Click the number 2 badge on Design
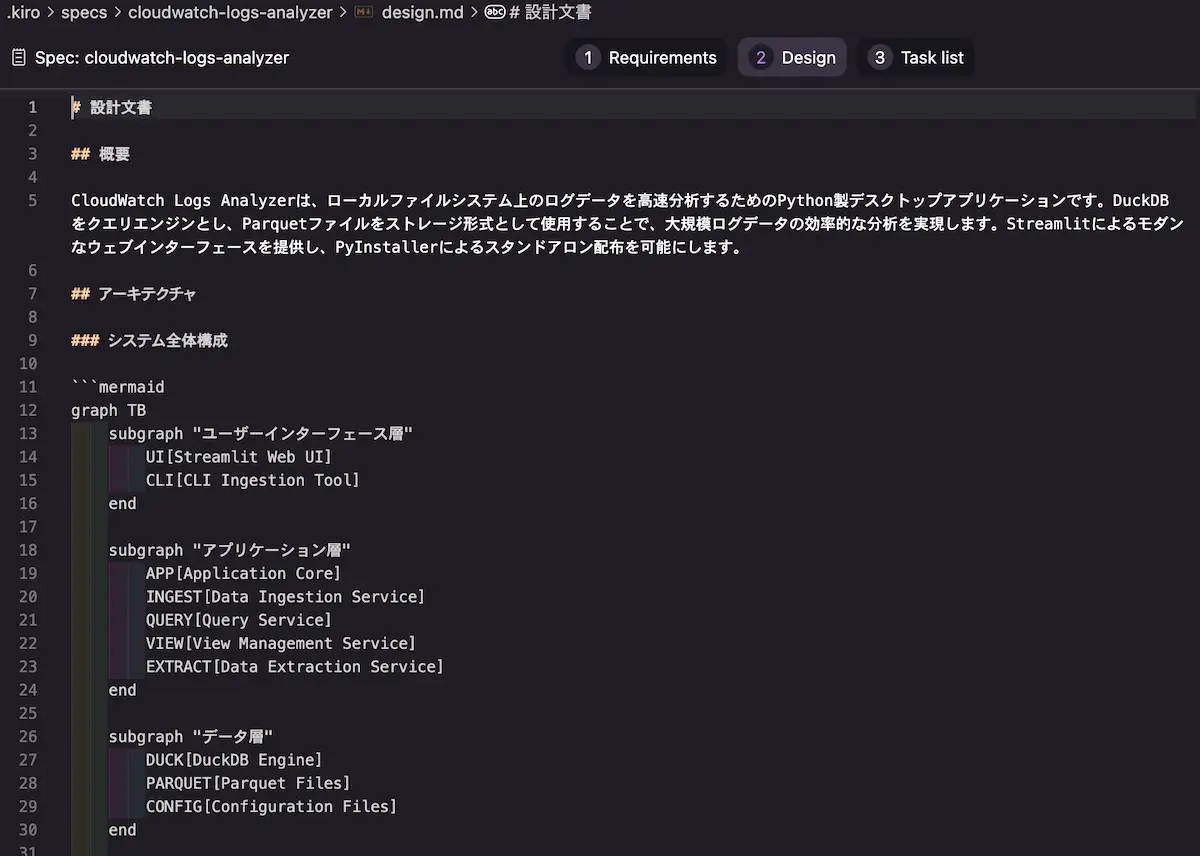1200x856 pixels. [760, 58]
